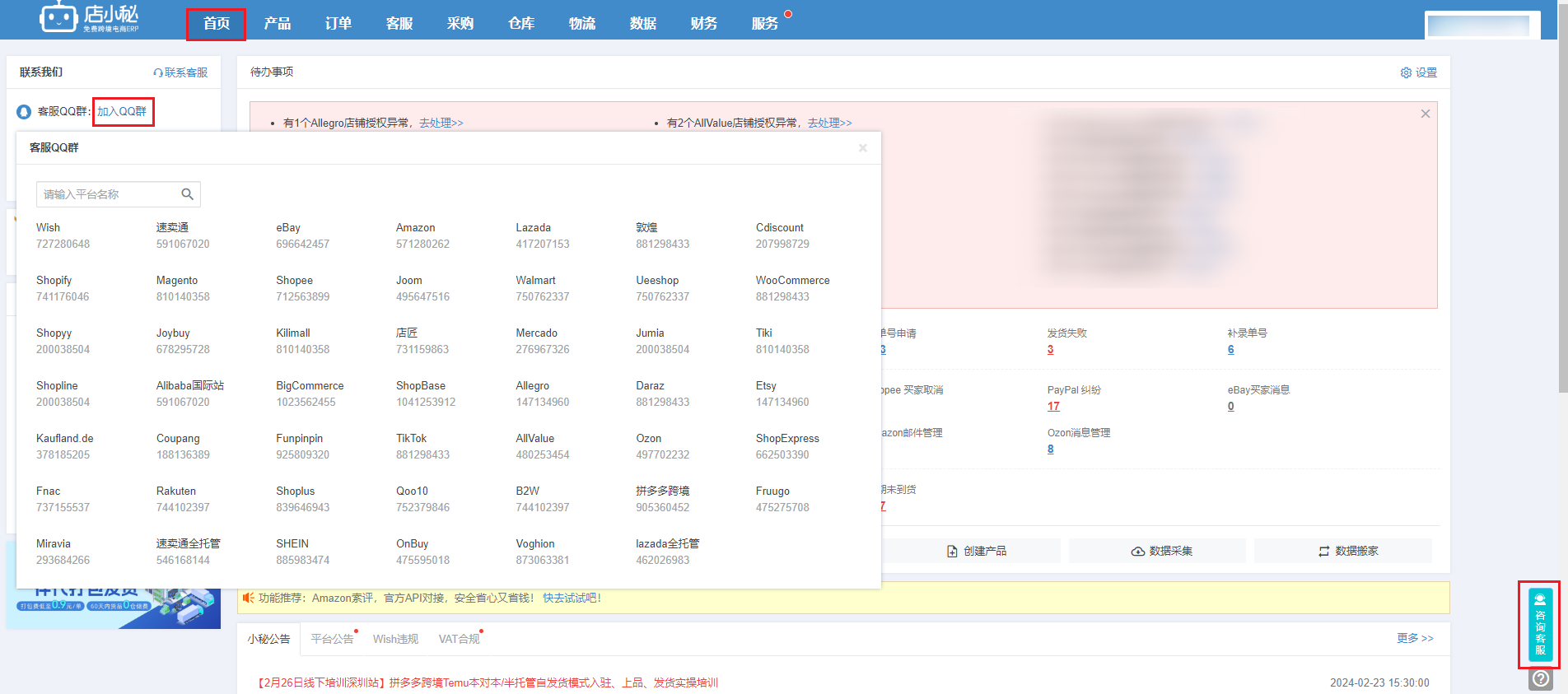Click the Rakuten QQ group number 744102397
Viewport: 1568px width, 694px height.
pyautogui.click(x=183, y=508)
